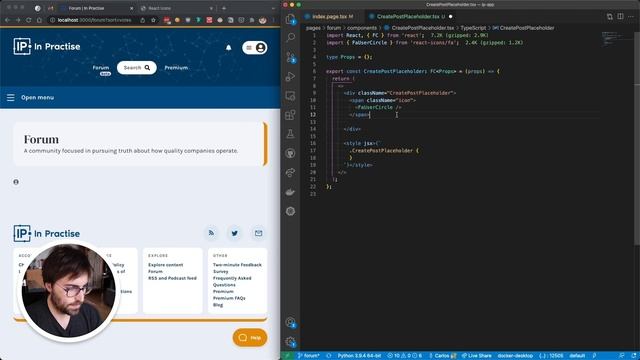Screen dimensions: 640x360
Task: Switch to index.page.tsx editor tab
Action: click(x=329, y=16)
